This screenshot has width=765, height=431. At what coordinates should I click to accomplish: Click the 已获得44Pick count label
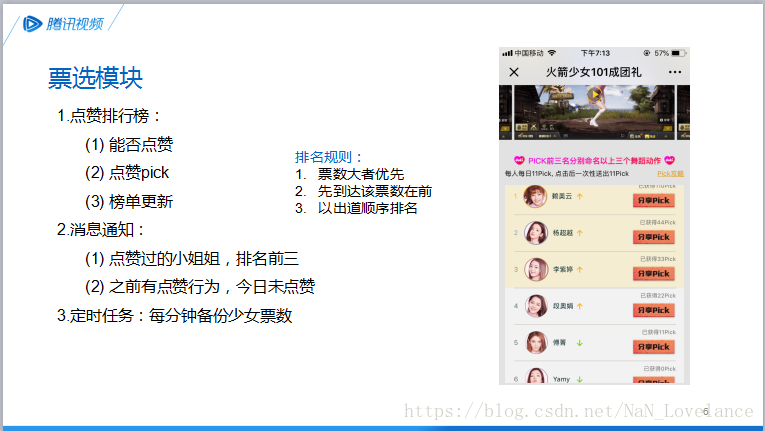tap(658, 222)
